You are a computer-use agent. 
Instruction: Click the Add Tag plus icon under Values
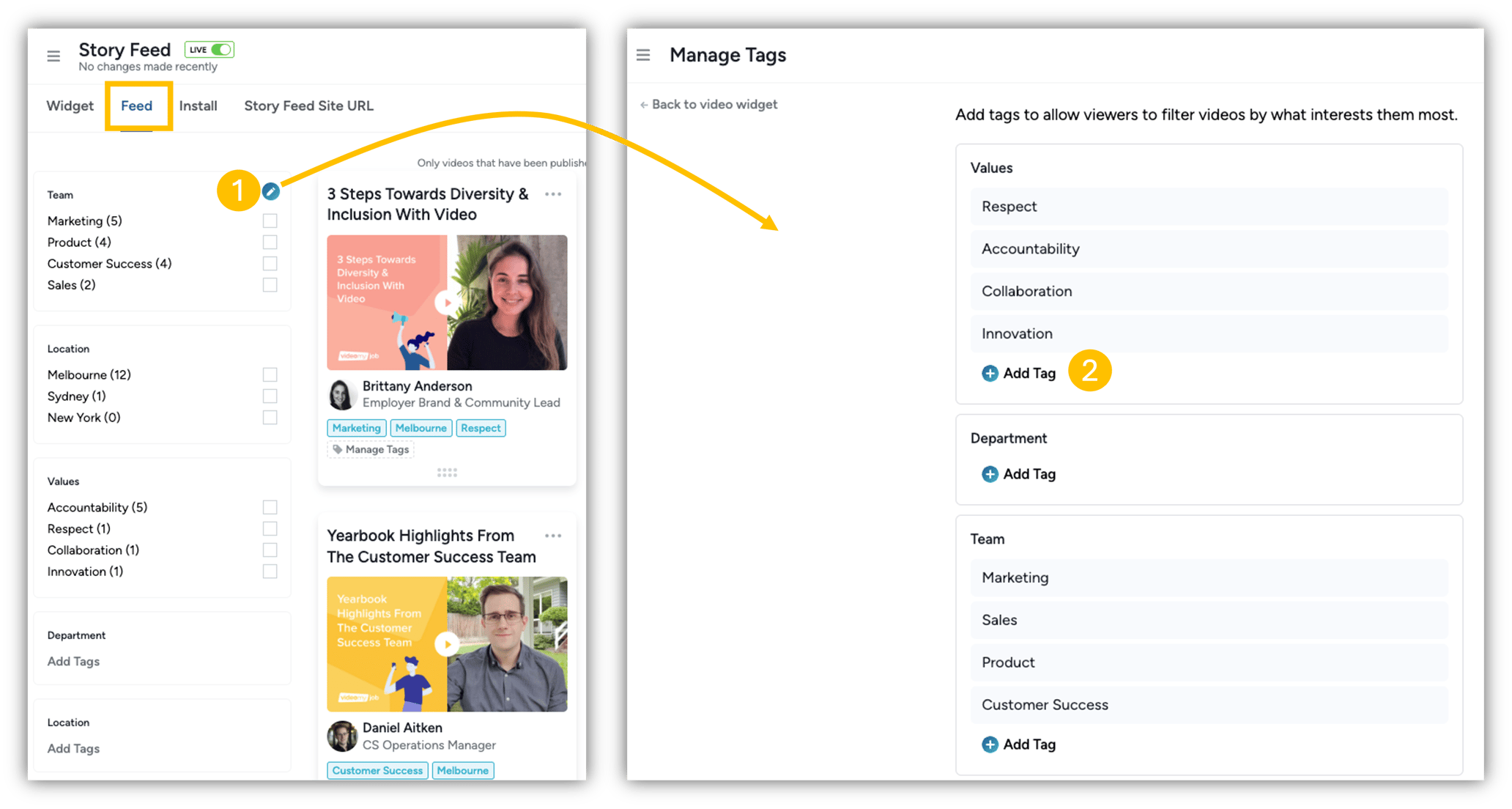[x=990, y=373]
